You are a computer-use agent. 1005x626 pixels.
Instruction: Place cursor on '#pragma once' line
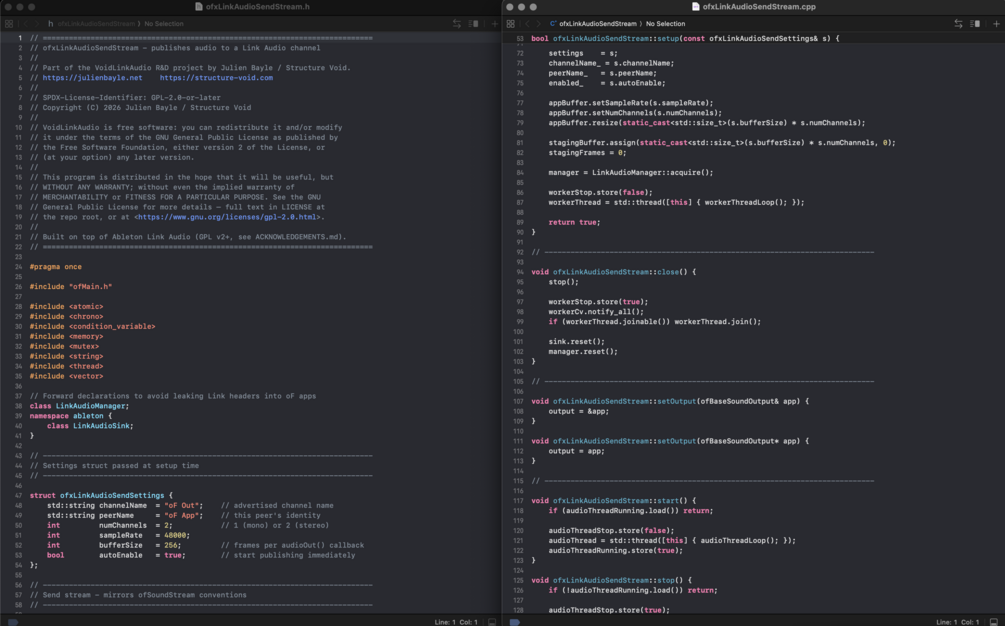click(x=56, y=267)
